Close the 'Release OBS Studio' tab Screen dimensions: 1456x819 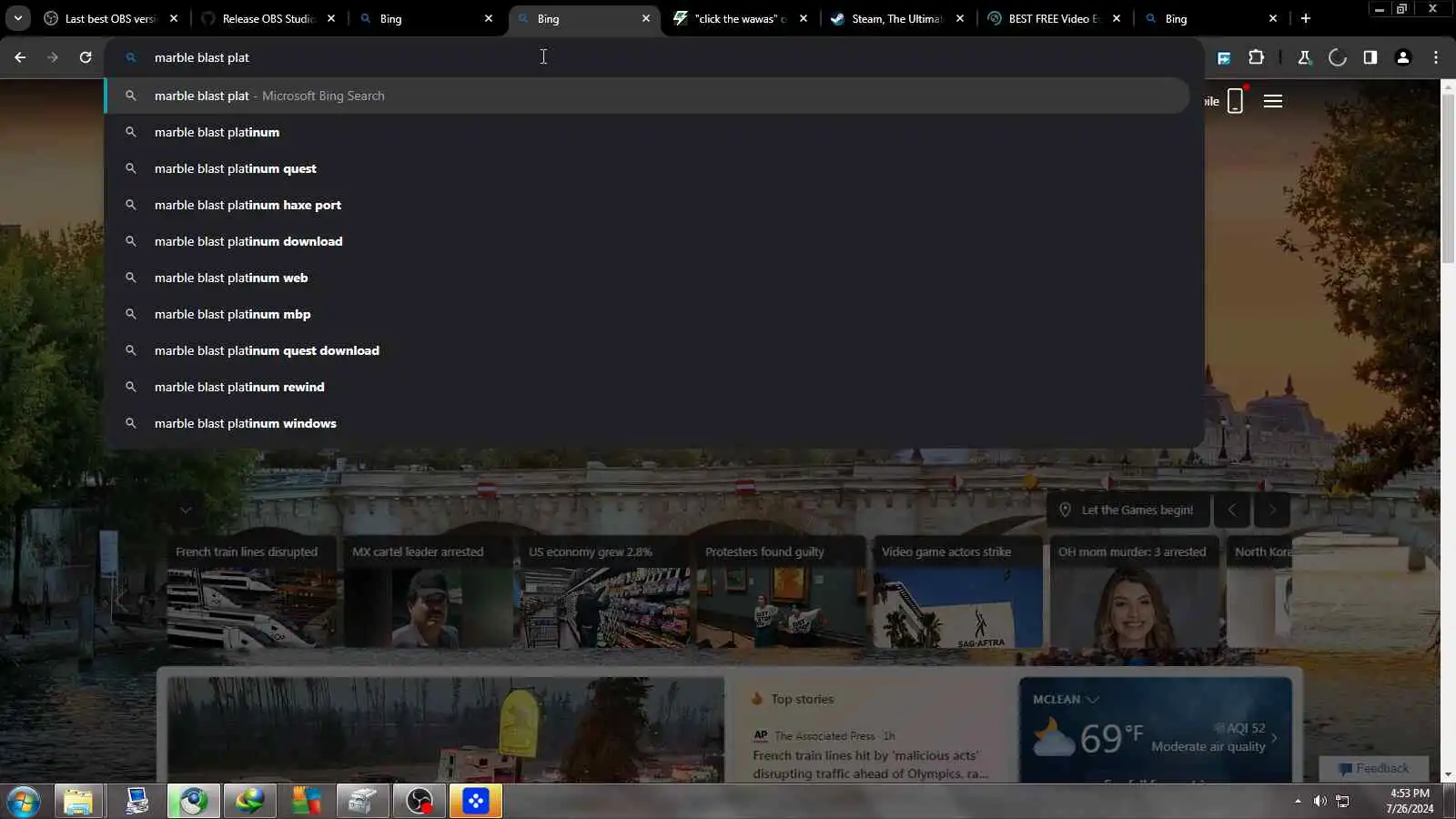coord(331,18)
